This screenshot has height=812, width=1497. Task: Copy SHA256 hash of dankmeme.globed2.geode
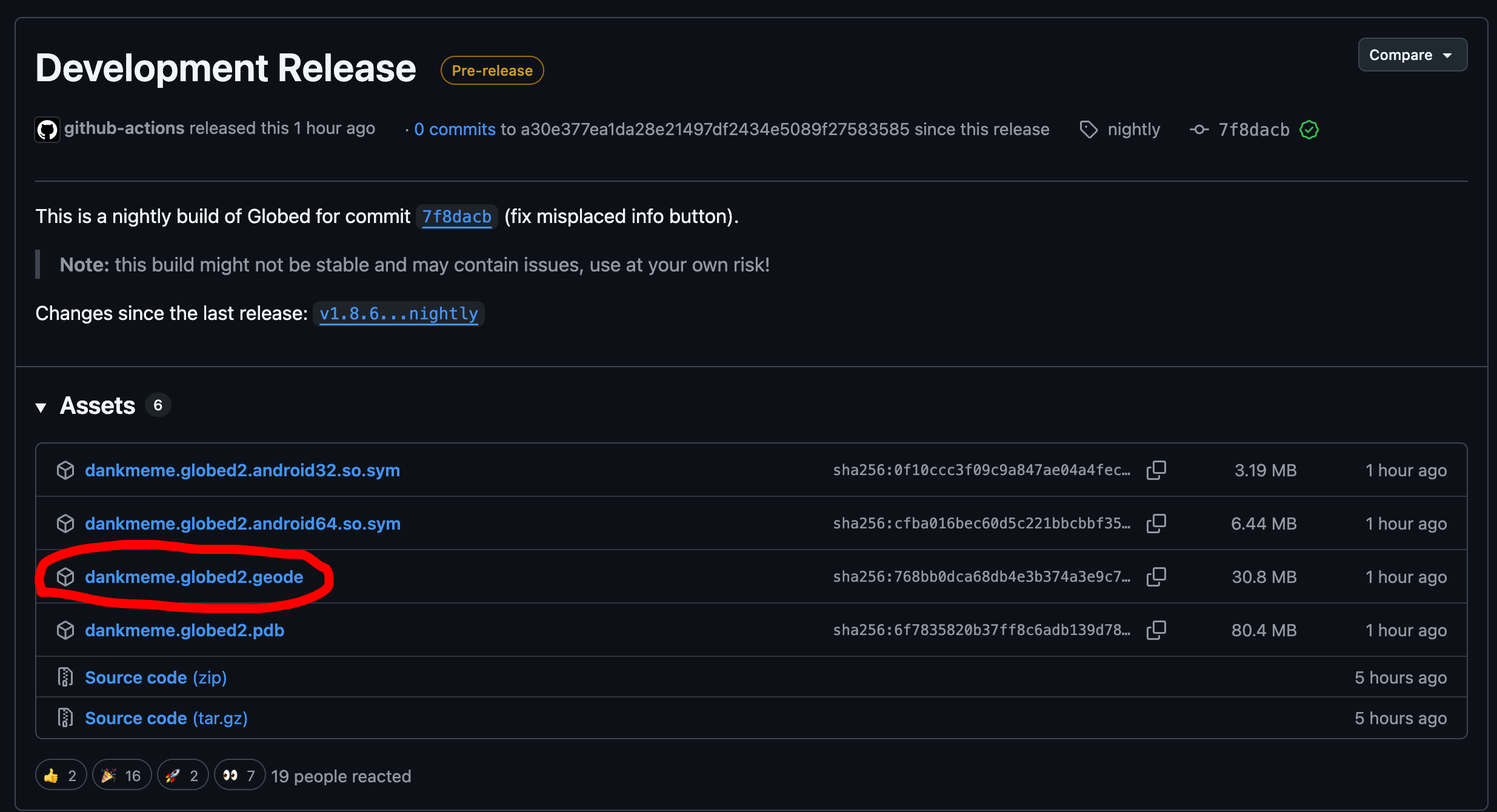[1156, 577]
